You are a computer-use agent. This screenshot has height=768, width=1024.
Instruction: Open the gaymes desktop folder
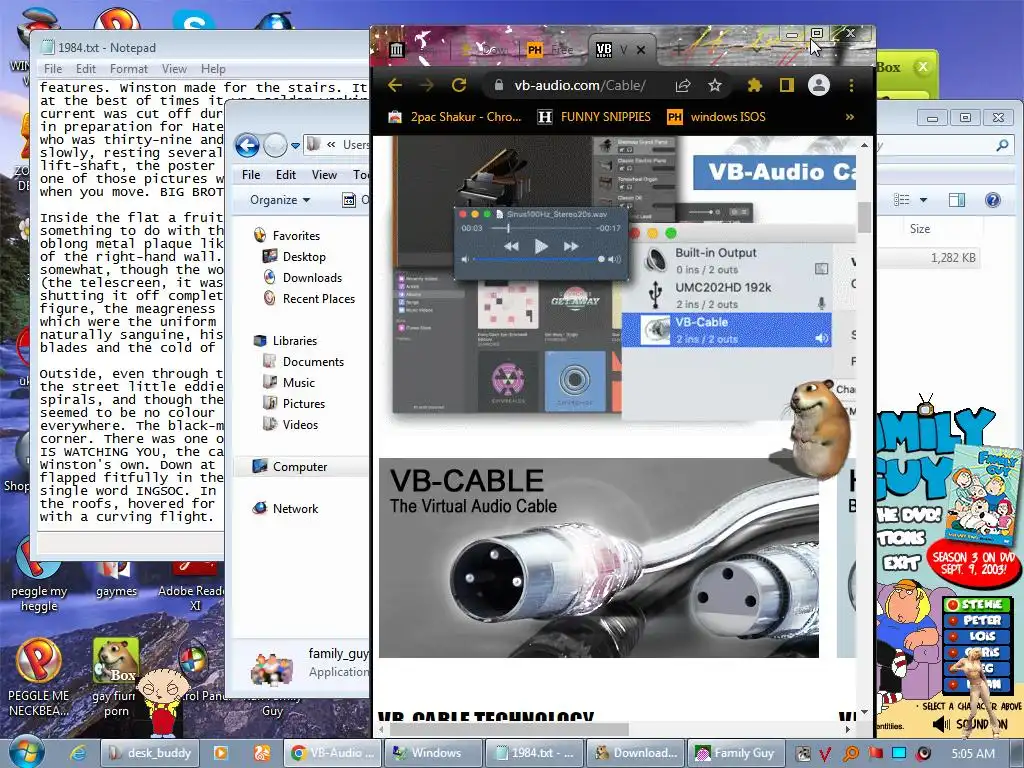click(116, 577)
